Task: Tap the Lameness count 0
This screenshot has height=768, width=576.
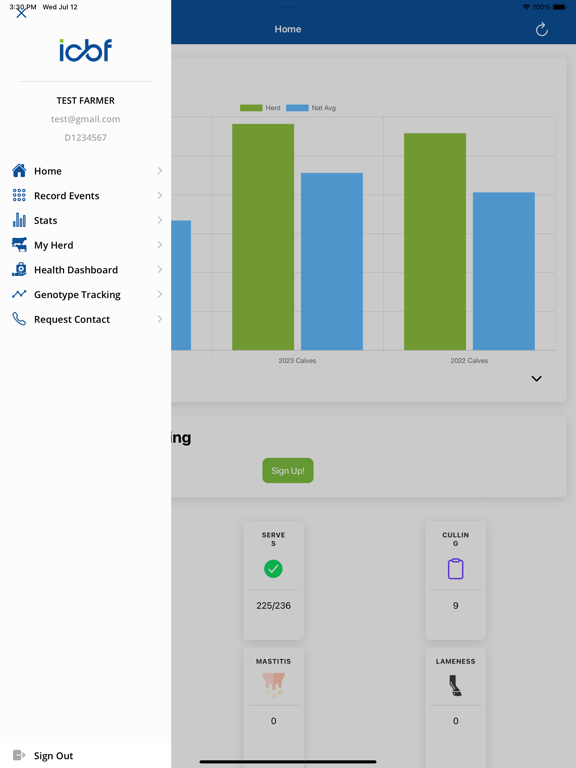Action: (x=456, y=721)
